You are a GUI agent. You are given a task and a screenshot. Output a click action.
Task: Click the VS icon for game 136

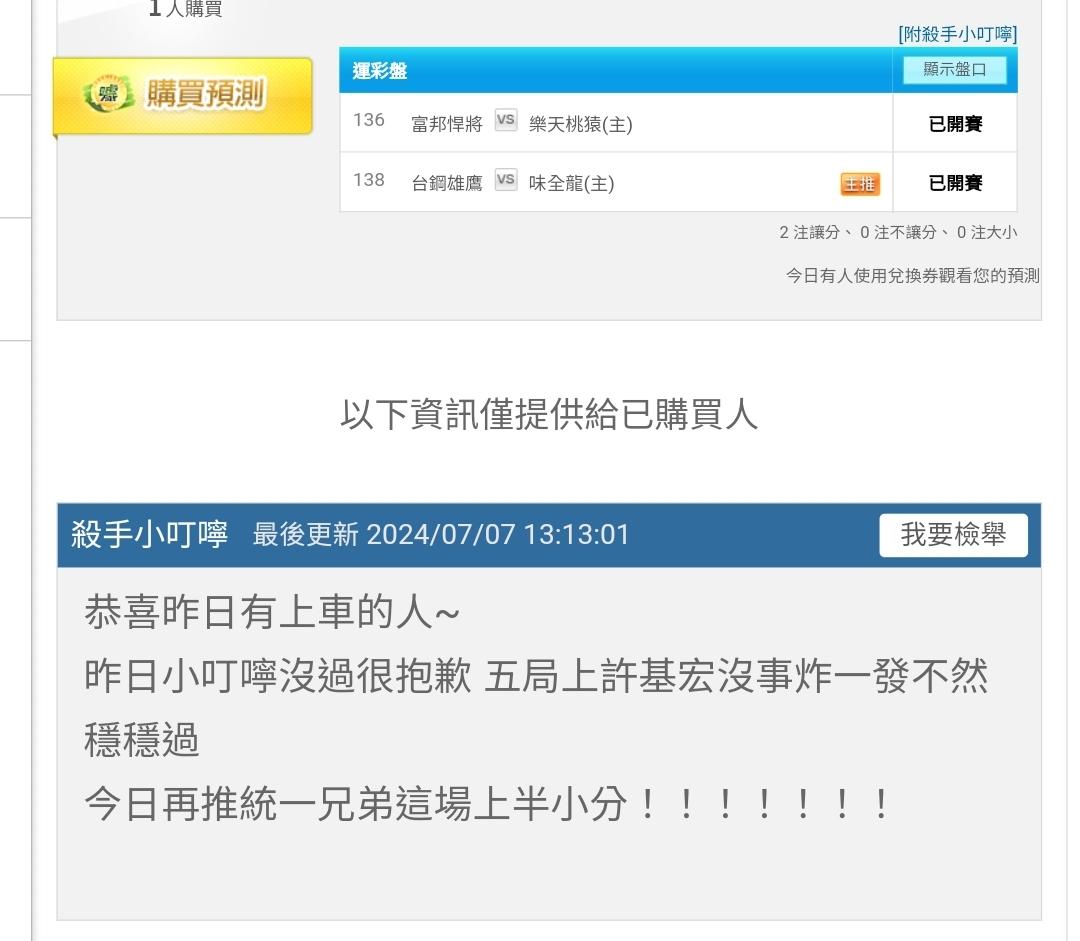pos(506,120)
